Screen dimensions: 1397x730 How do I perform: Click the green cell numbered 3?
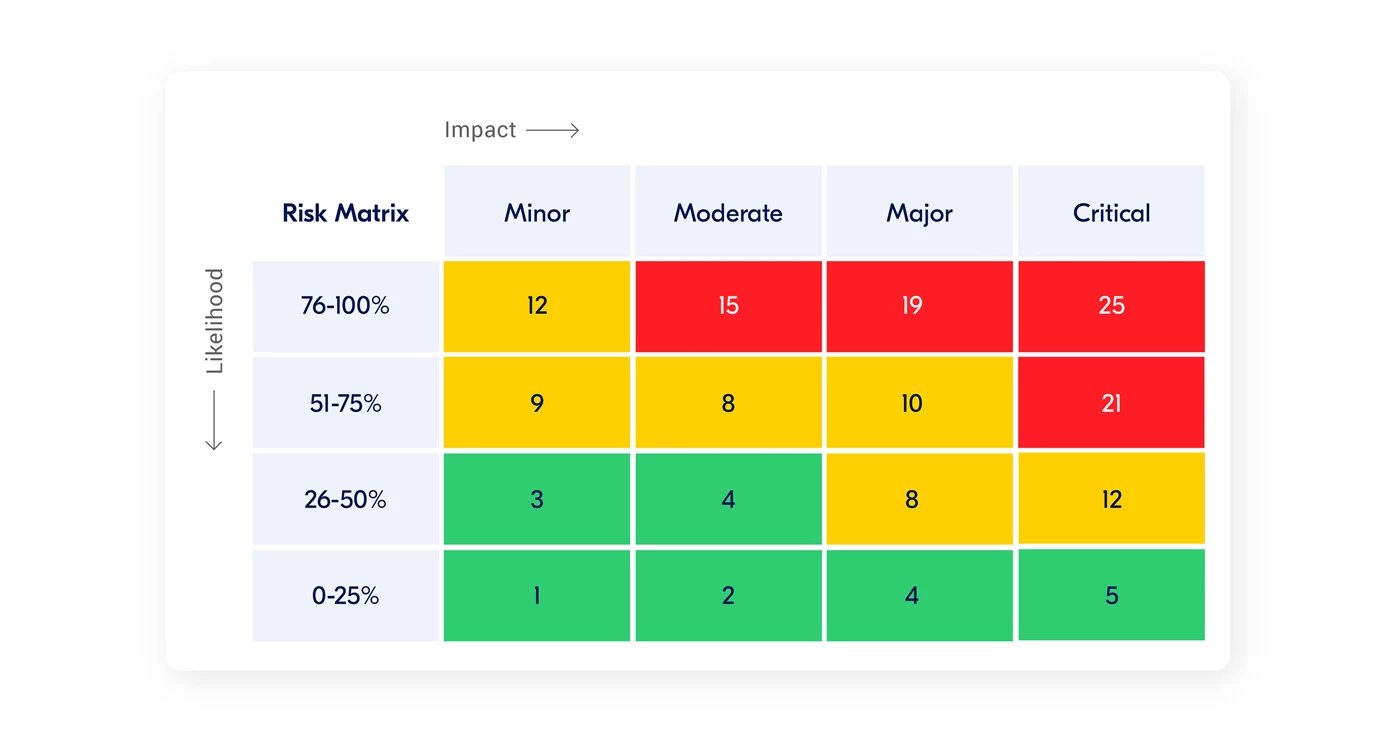click(x=537, y=499)
